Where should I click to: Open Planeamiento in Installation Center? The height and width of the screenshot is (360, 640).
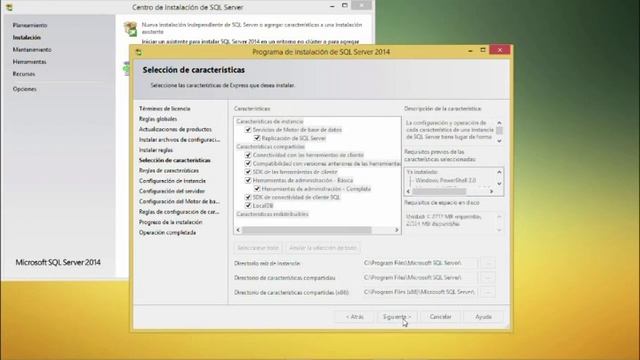(x=30, y=25)
